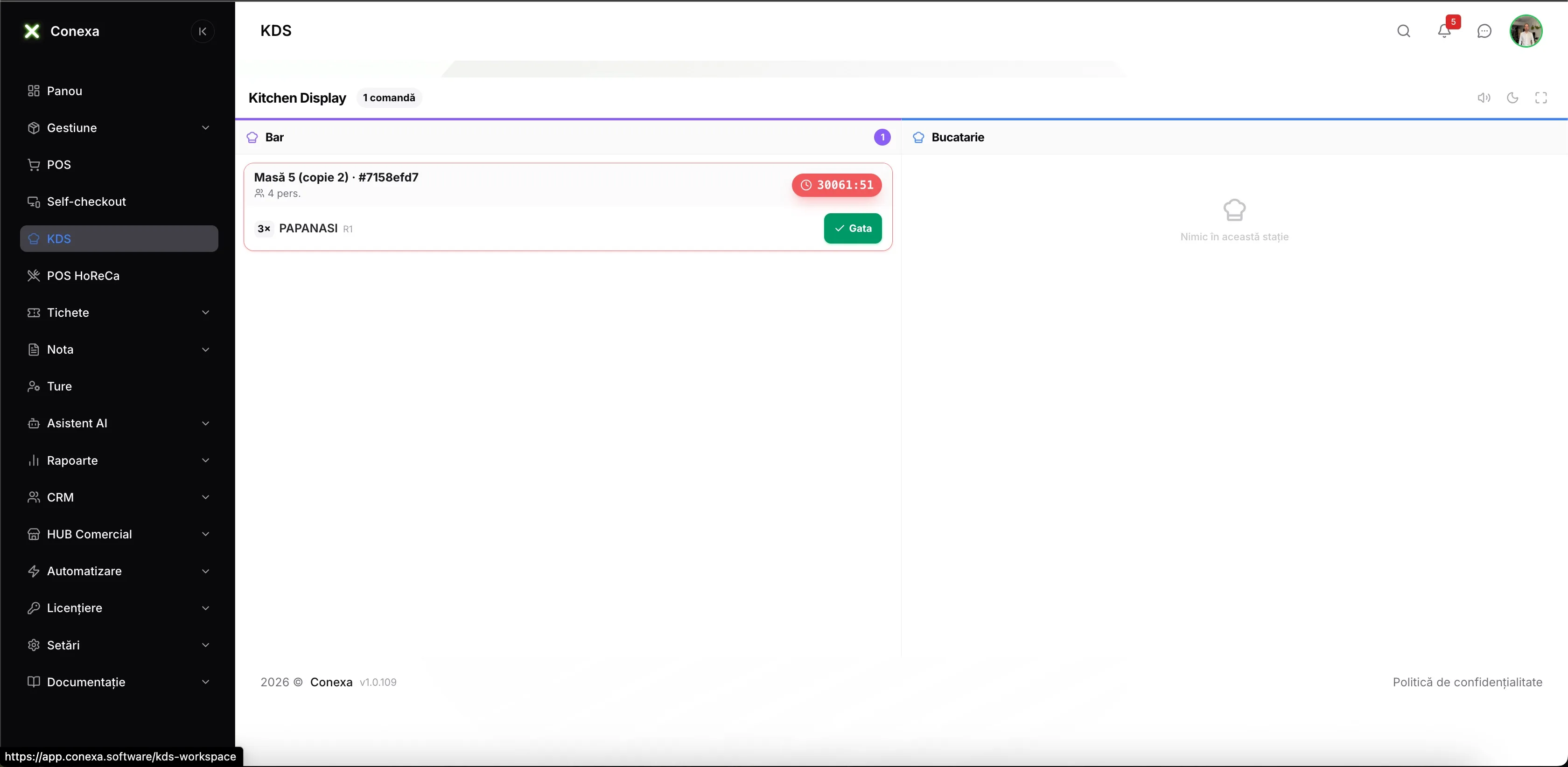The width and height of the screenshot is (1568, 767).
Task: Click the Bucatarie station chef hat icon
Action: tap(918, 138)
